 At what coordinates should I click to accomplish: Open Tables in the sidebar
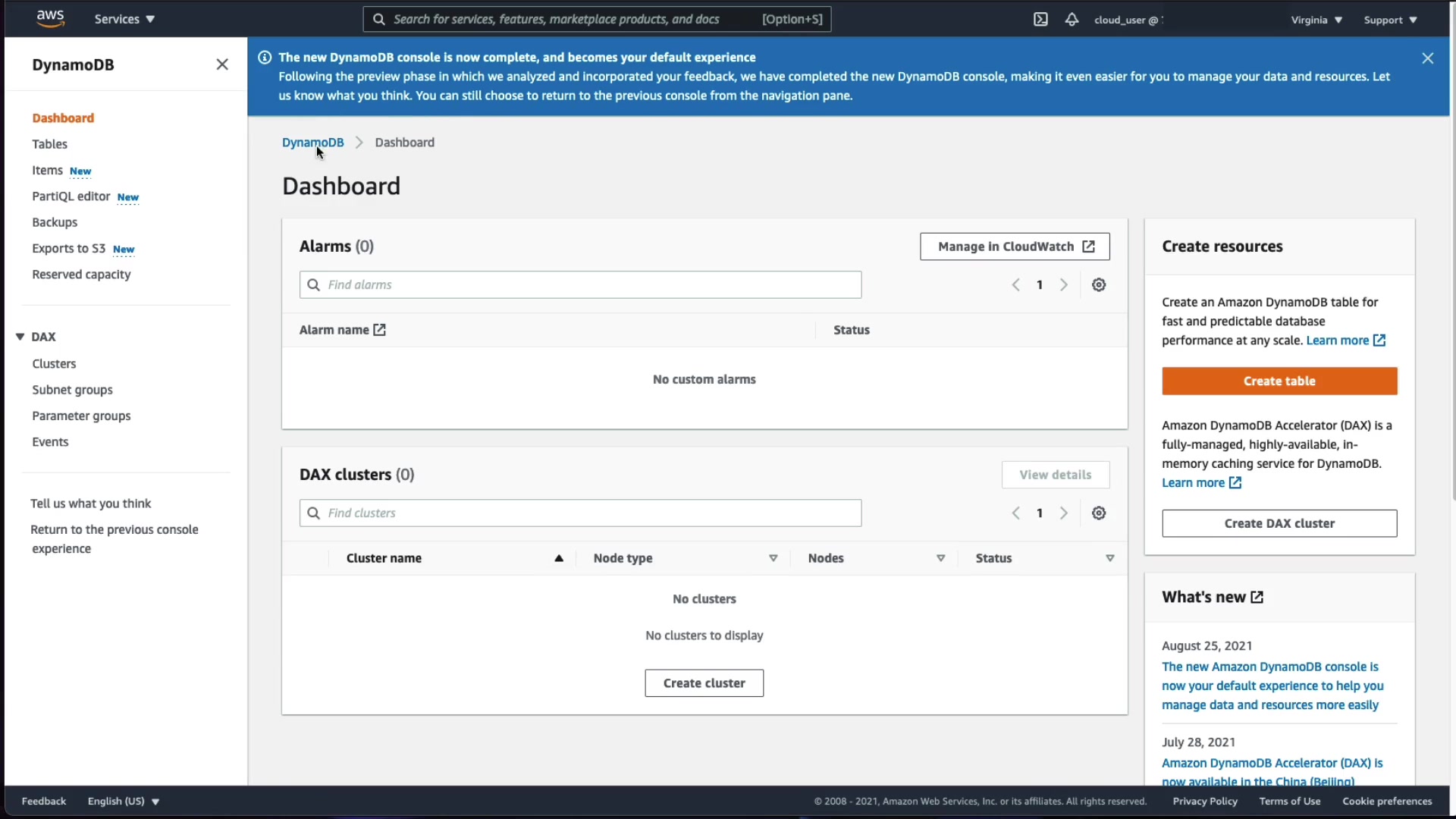click(49, 144)
